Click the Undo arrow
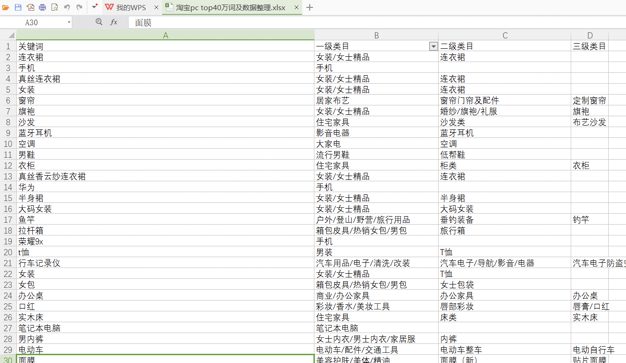Image resolution: width=626 pixels, height=363 pixels. coord(67,7)
